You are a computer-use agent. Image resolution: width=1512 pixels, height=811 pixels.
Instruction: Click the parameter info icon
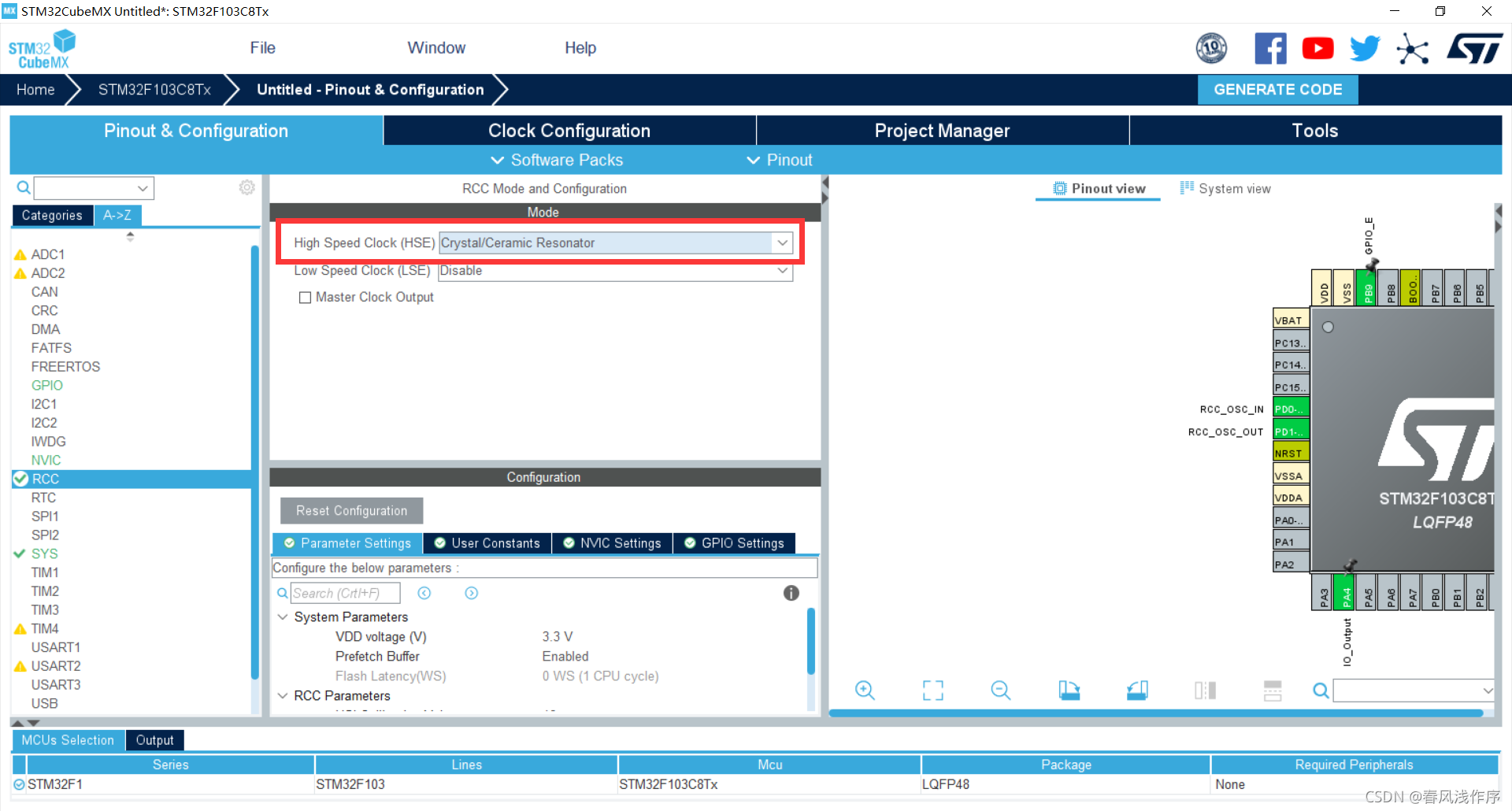tap(791, 593)
